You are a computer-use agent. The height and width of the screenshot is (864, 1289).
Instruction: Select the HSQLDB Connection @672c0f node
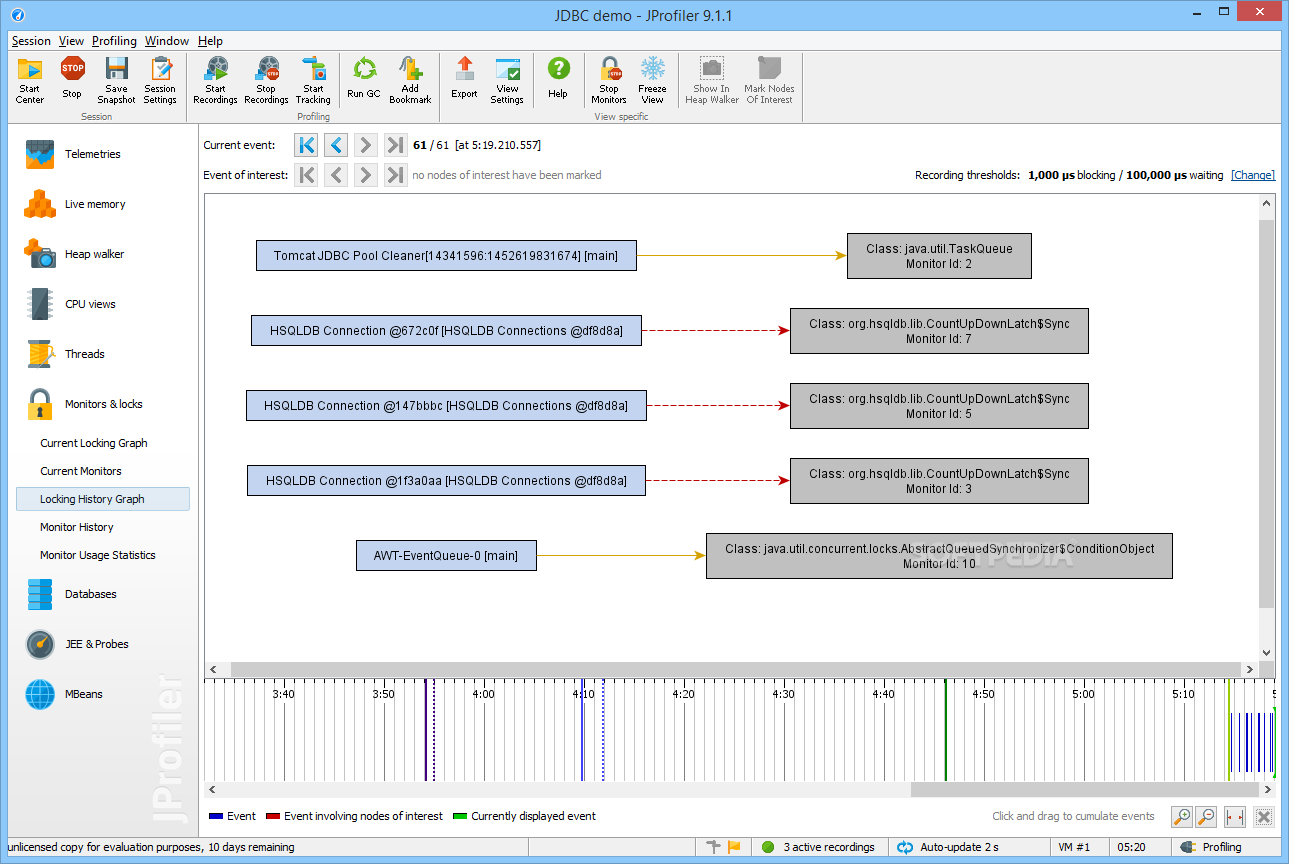pyautogui.click(x=446, y=331)
